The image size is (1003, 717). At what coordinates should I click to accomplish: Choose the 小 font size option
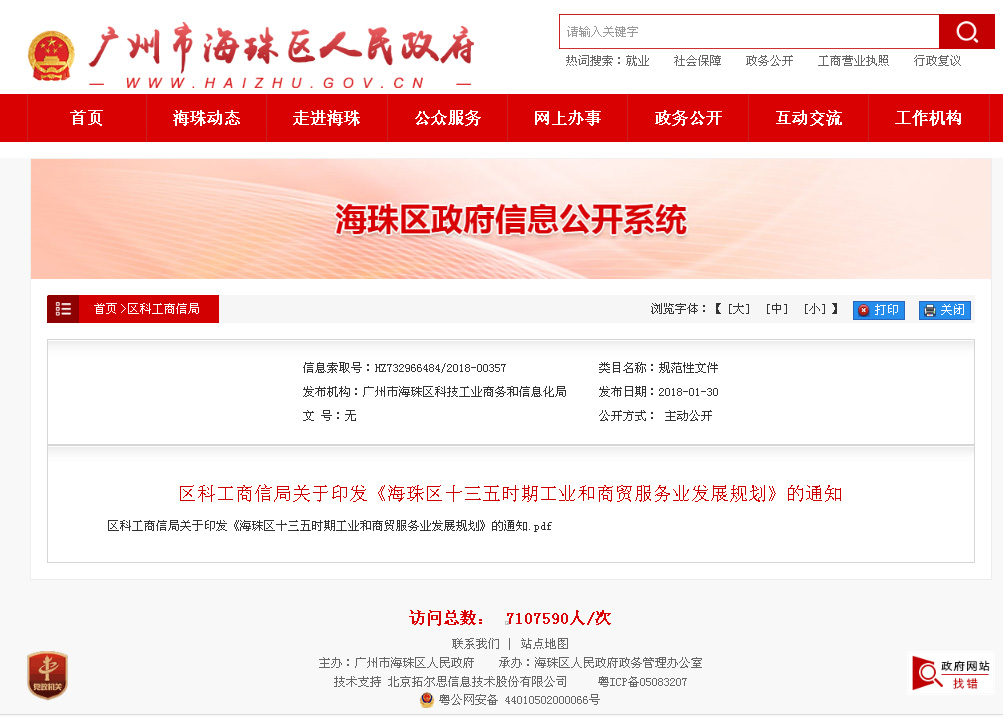tap(815, 310)
